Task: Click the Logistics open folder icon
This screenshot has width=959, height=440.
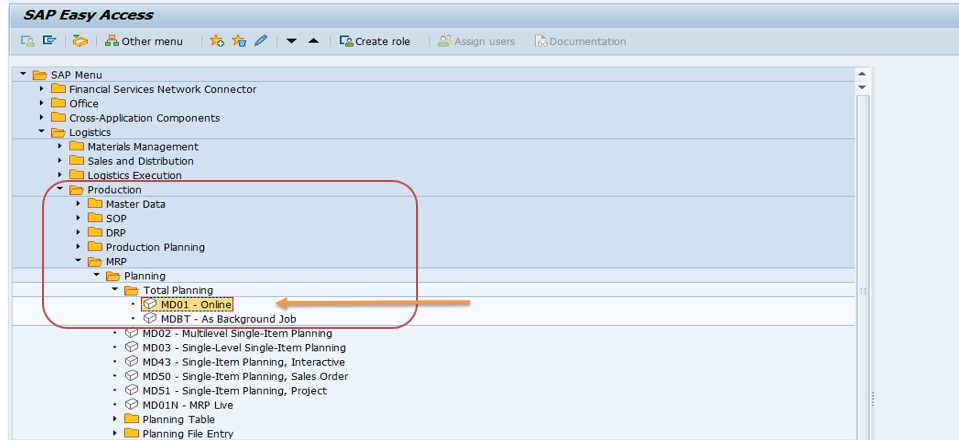Action: click(58, 132)
